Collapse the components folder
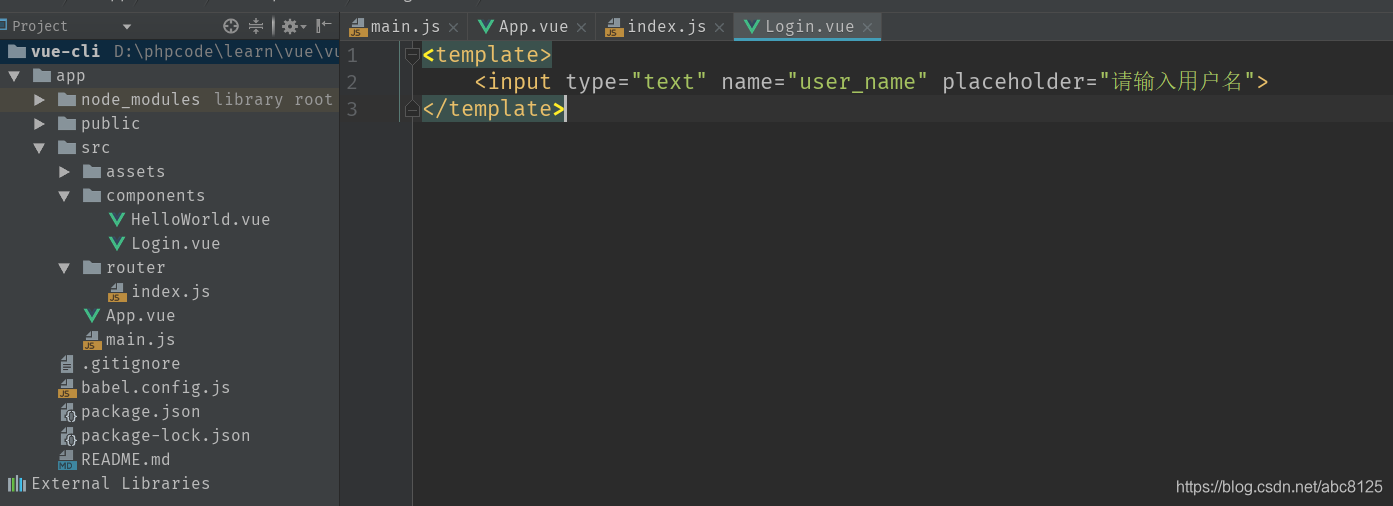The image size is (1393, 506). point(64,196)
